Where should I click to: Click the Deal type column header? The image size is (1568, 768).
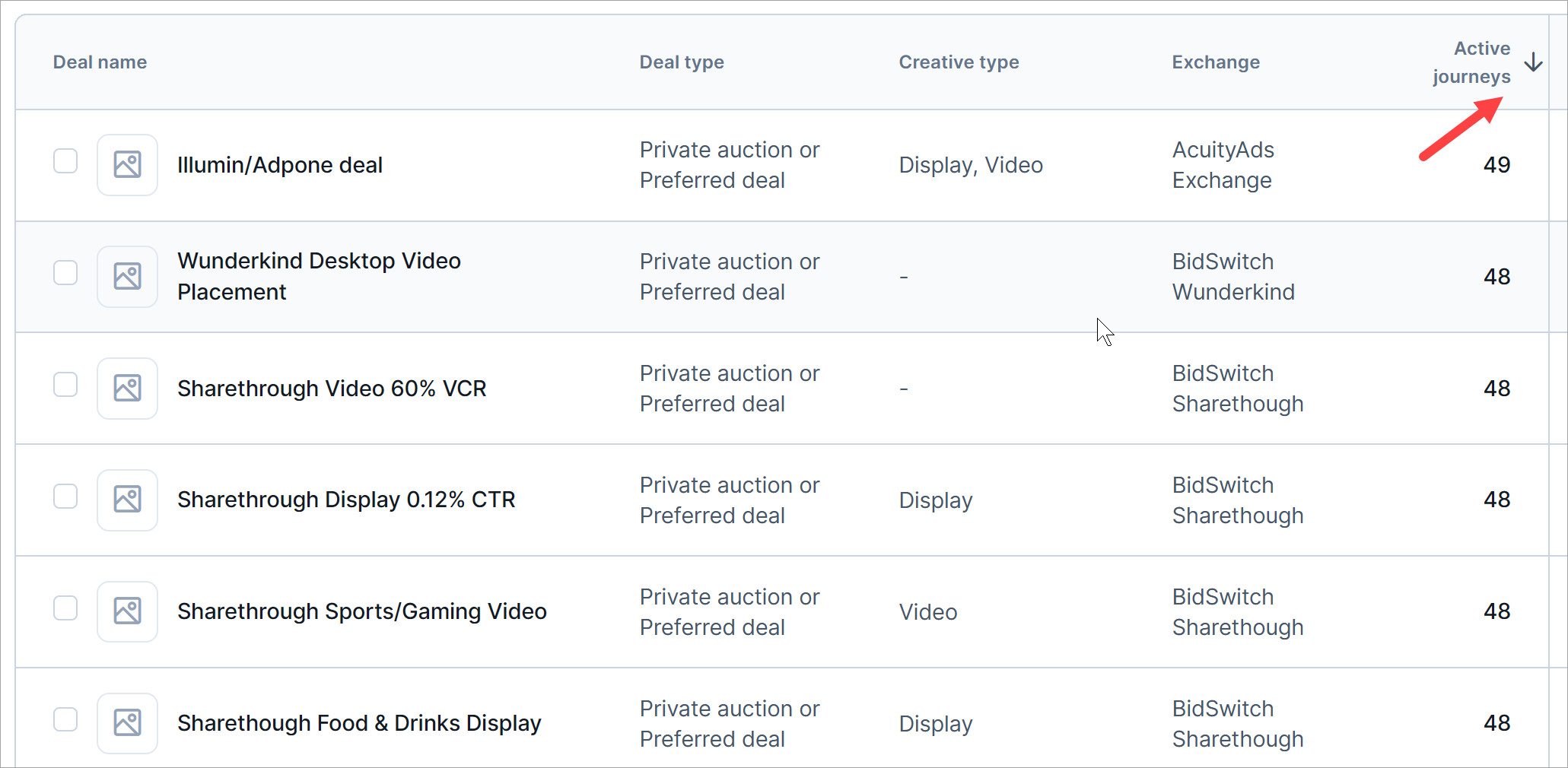click(x=682, y=62)
